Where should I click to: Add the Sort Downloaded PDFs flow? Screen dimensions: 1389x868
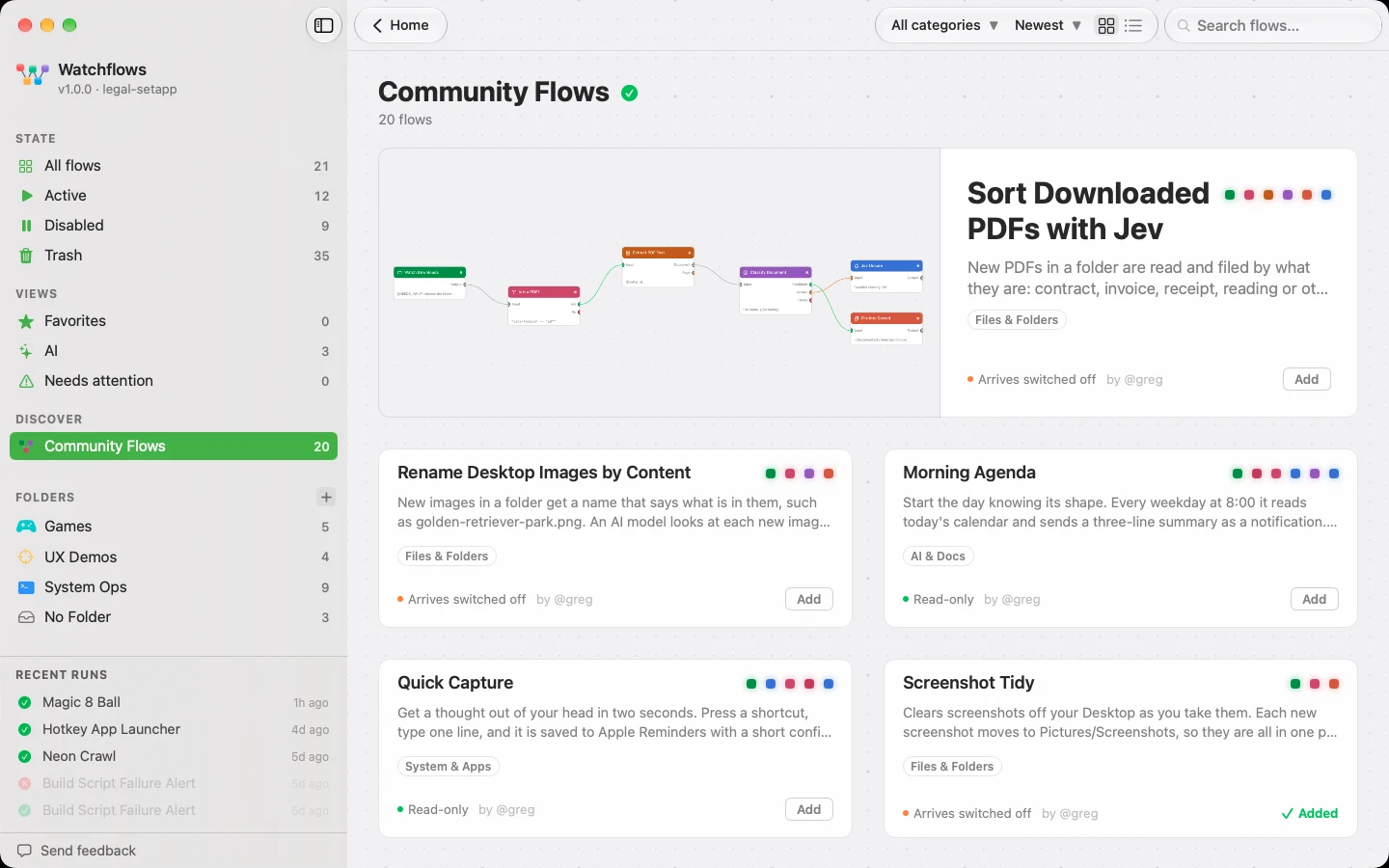1307,379
